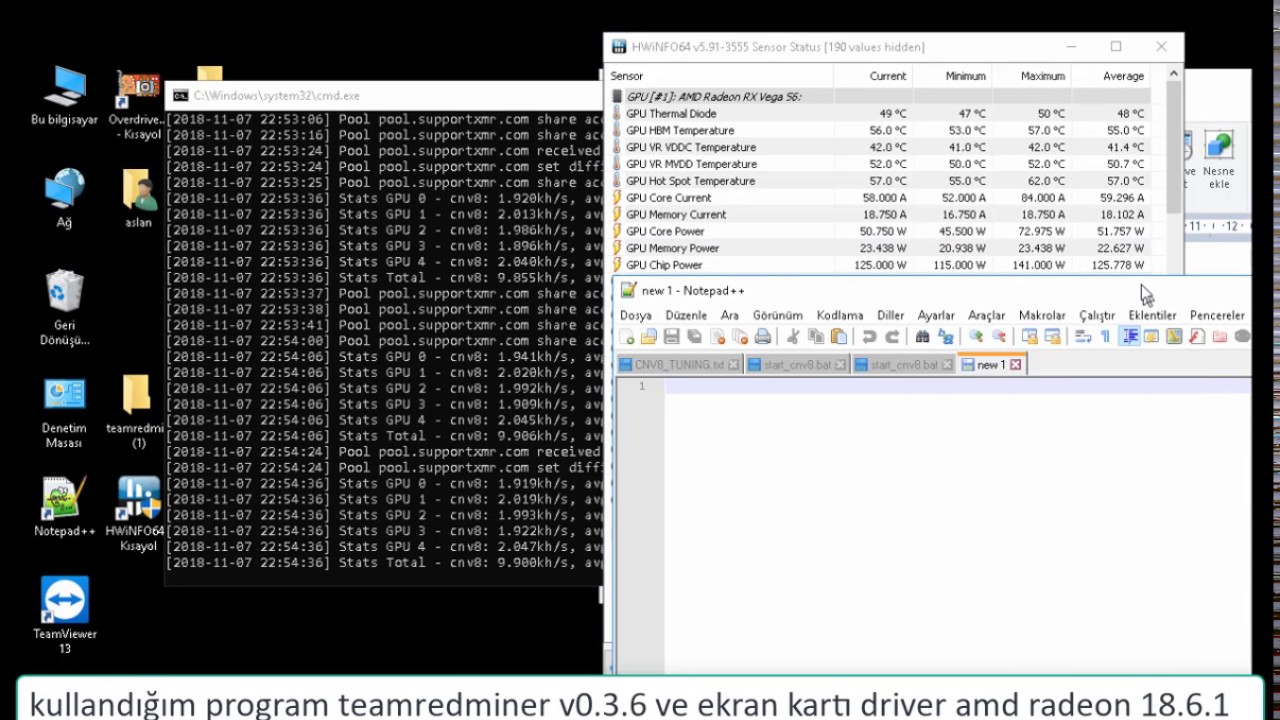This screenshot has width=1280, height=720.
Task: Click the Bu bilgisayar desktop icon
Action: (x=64, y=96)
